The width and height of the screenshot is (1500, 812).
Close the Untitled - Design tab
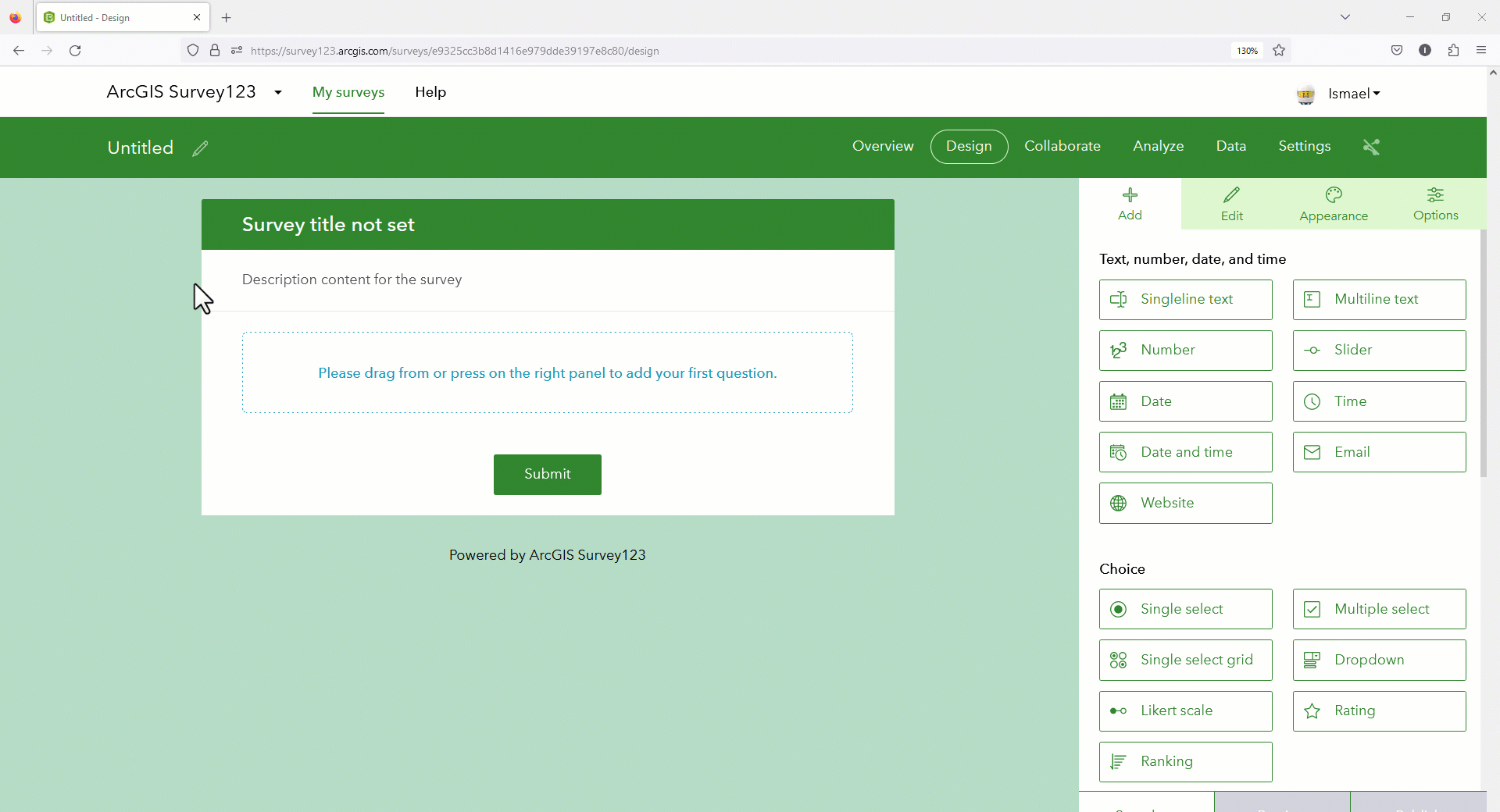click(197, 17)
